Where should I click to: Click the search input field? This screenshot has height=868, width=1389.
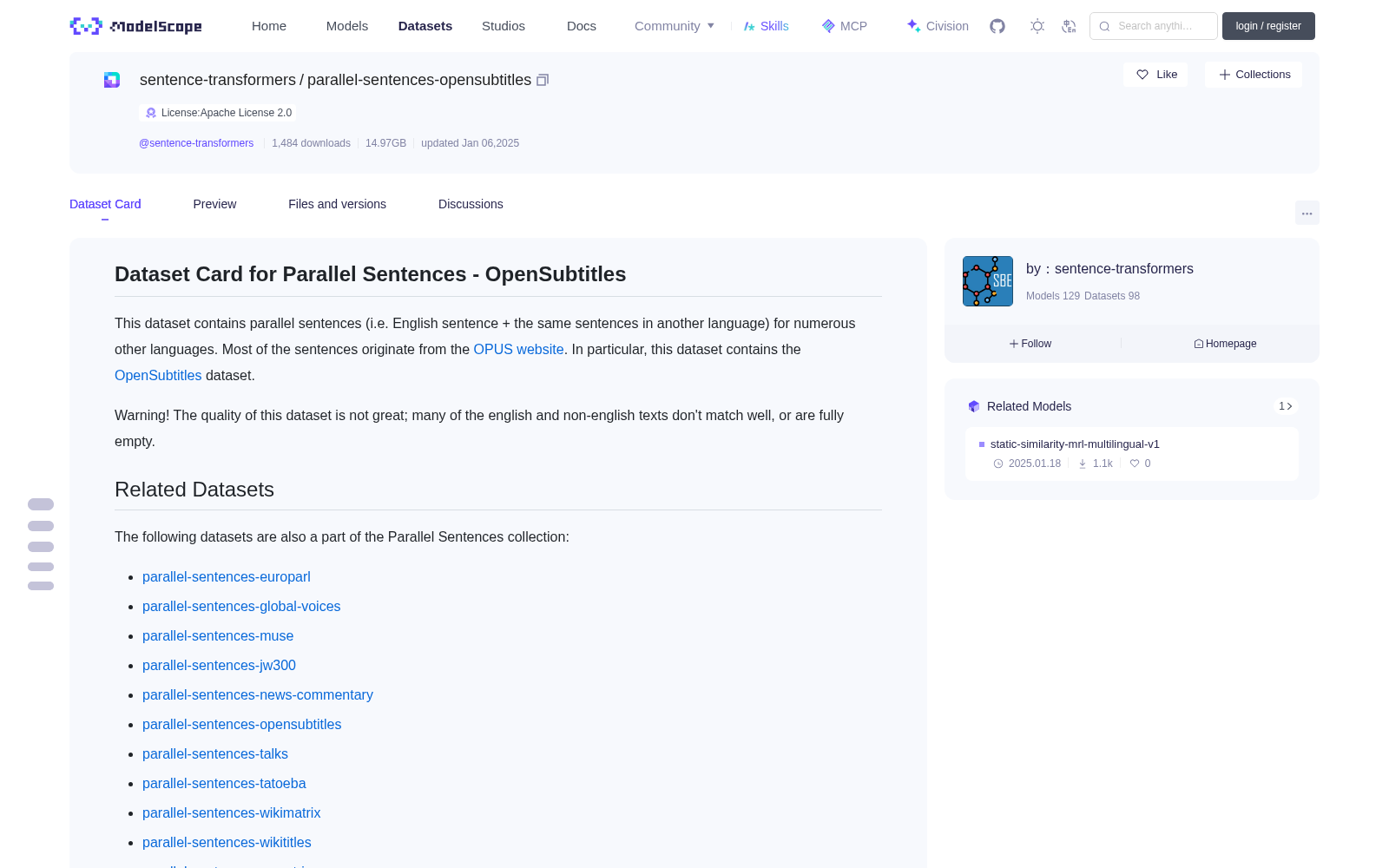point(1154,26)
